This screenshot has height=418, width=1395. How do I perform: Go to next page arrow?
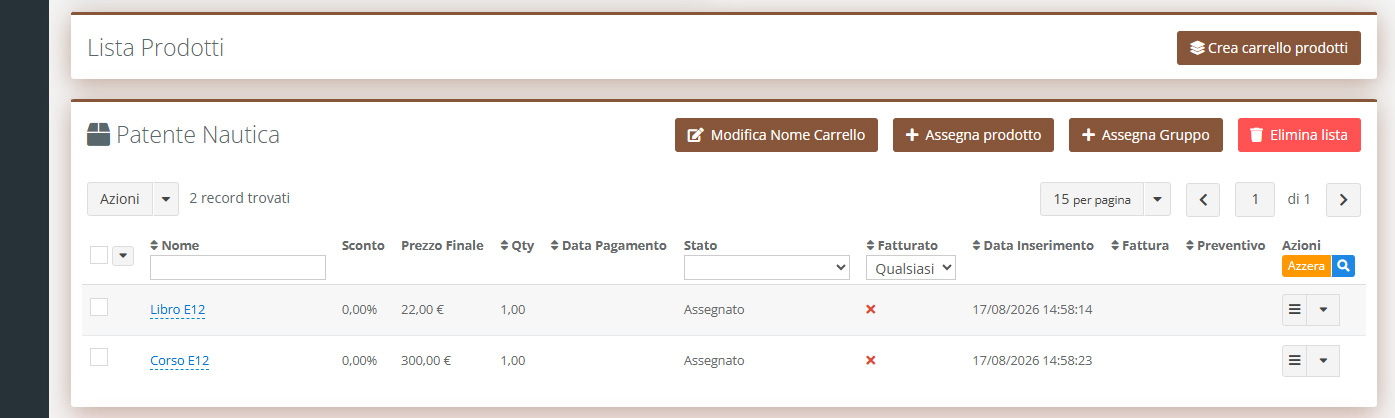(x=1343, y=200)
